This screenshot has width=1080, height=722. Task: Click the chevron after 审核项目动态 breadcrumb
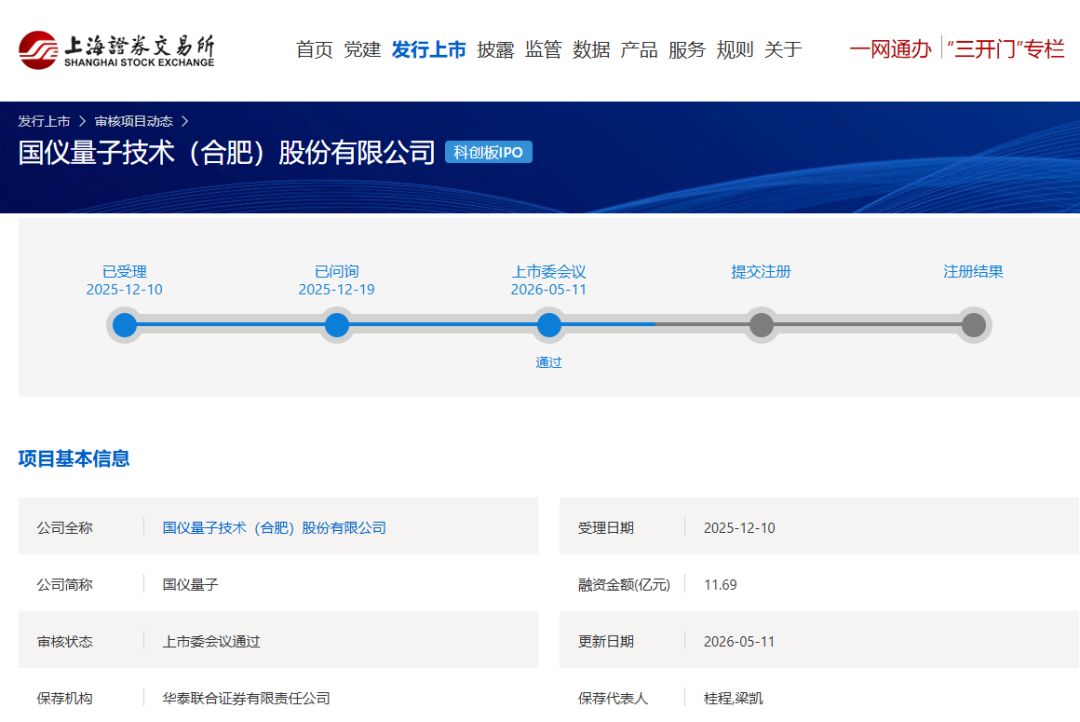pos(185,121)
